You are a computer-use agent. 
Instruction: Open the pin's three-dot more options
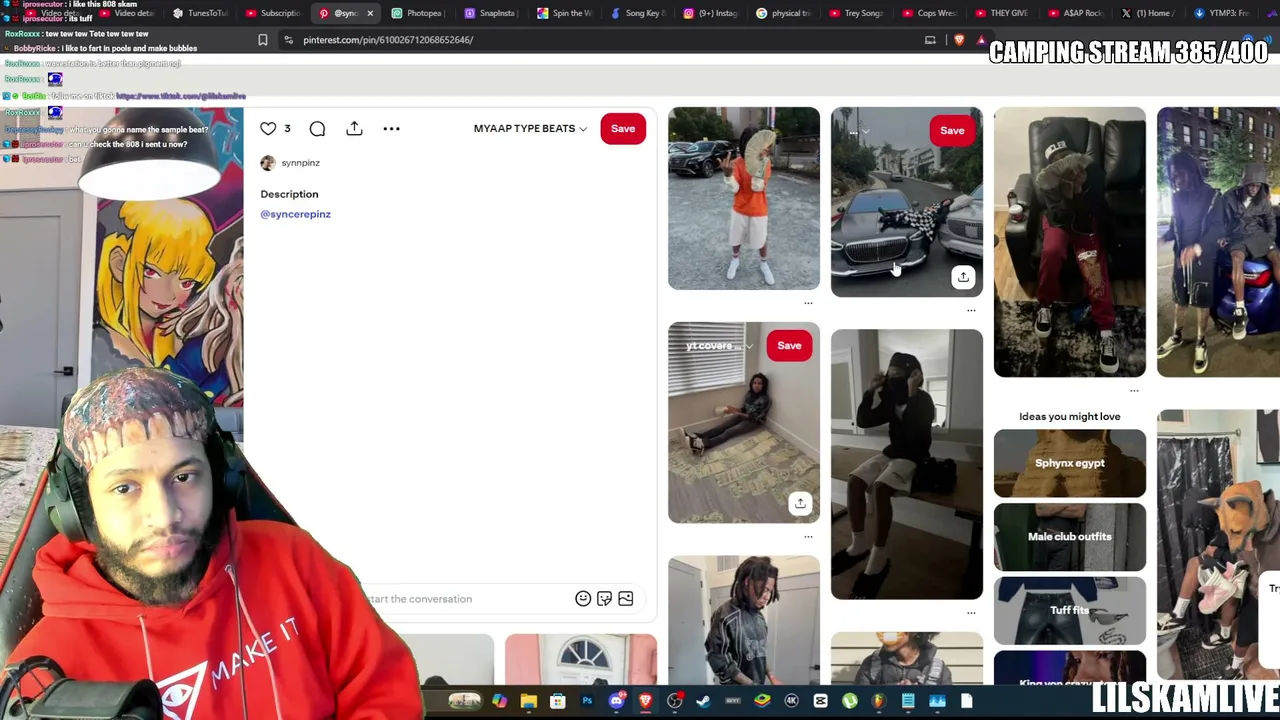tap(391, 128)
